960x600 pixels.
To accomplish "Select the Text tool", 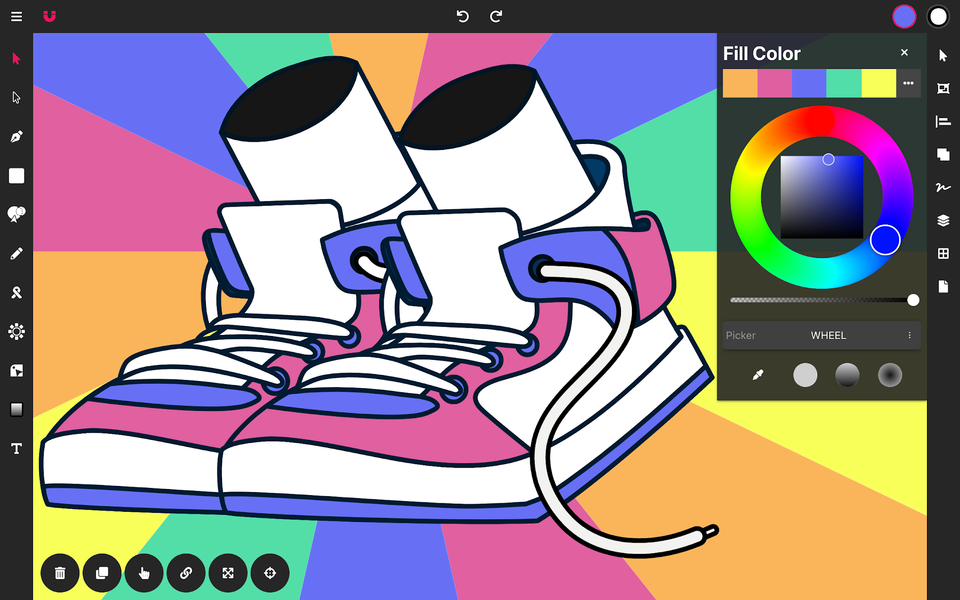I will click(x=16, y=448).
